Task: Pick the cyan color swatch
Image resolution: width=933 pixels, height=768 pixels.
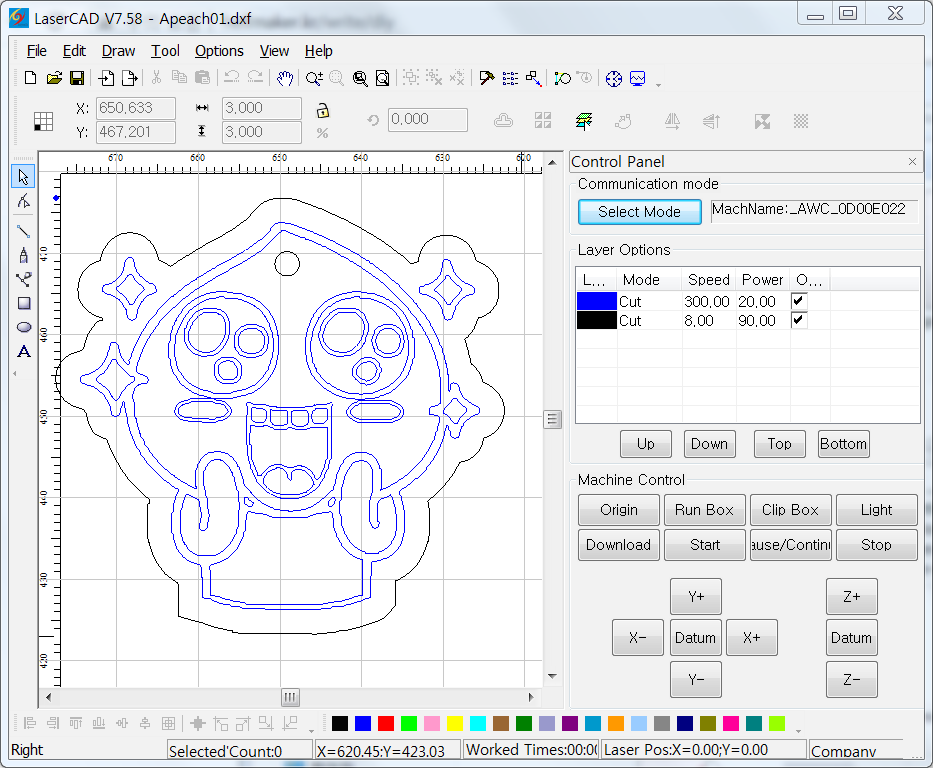Action: (x=478, y=723)
